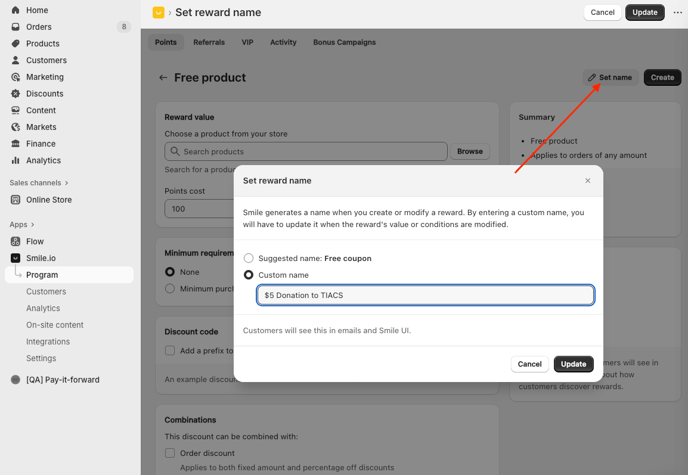Switch to the Referrals tab
This screenshot has width=688, height=475.
click(x=209, y=42)
